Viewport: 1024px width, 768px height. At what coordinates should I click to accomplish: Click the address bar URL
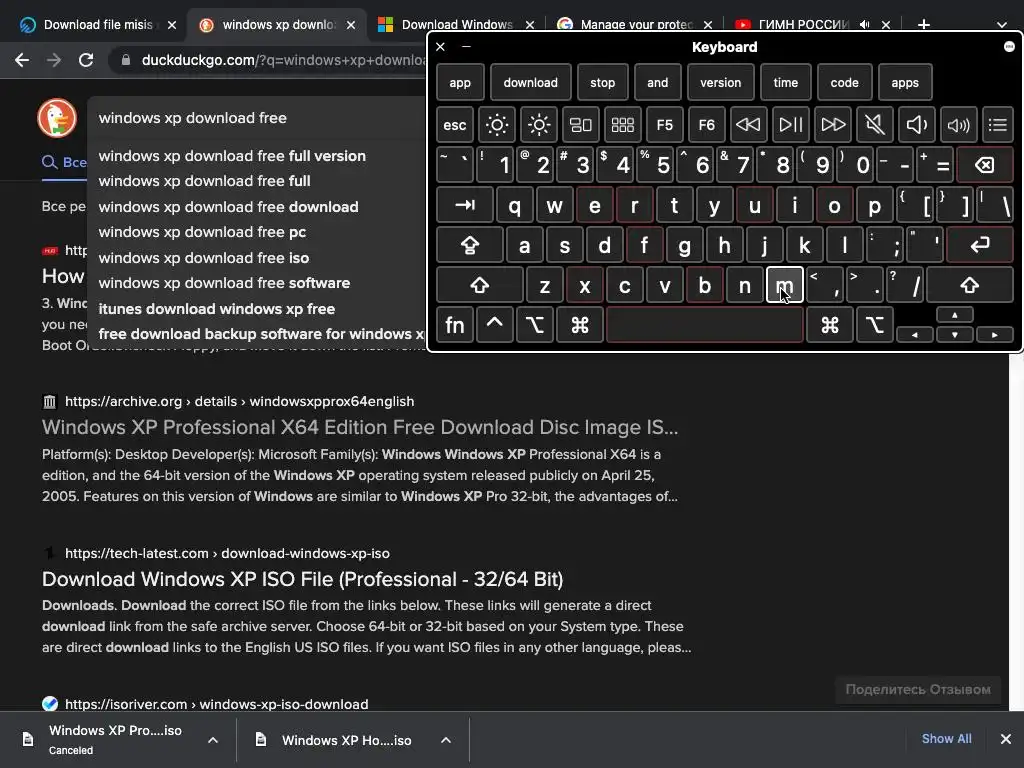pos(284,60)
